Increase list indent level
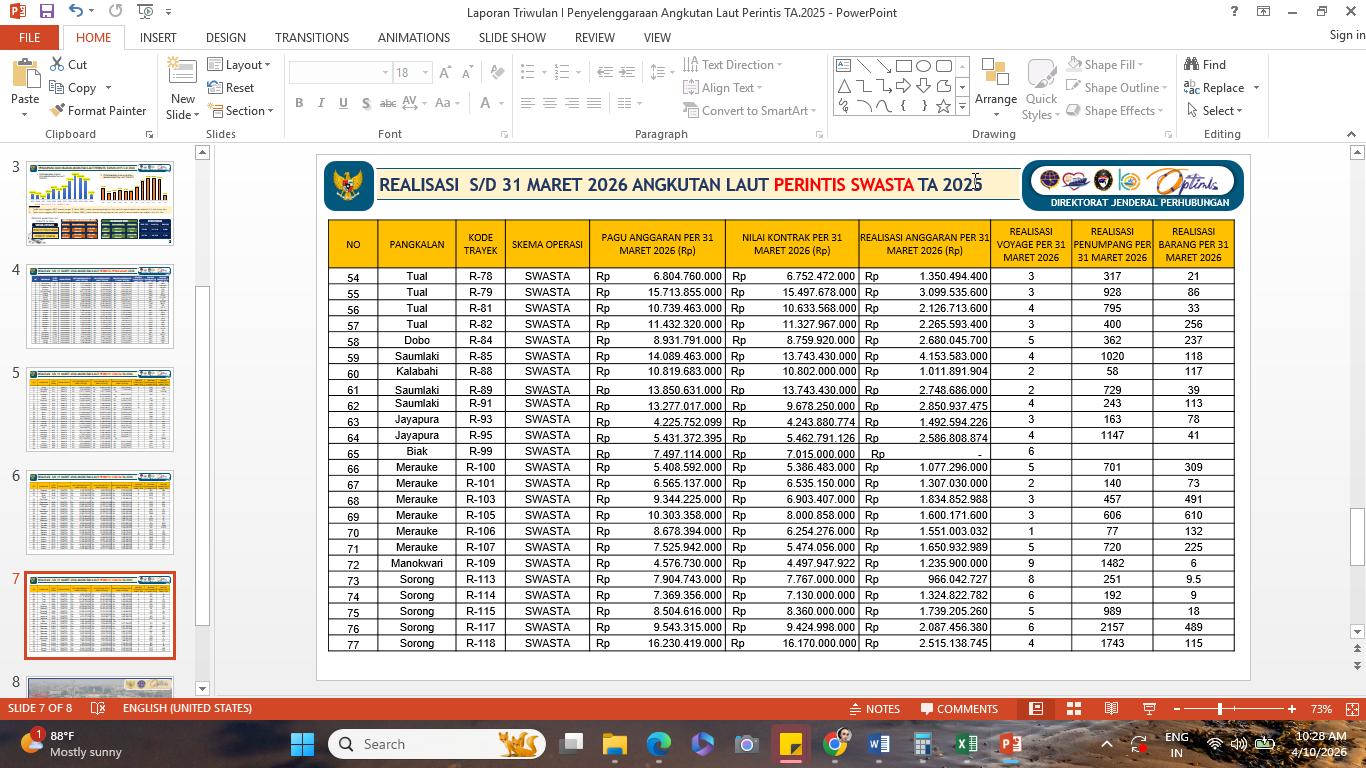Viewport: 1366px width, 768px height. click(627, 73)
